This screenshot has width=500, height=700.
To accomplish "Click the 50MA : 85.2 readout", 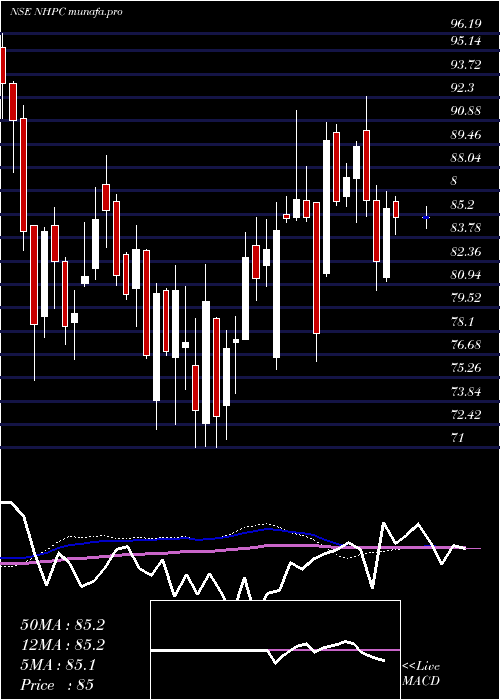I will click(x=62, y=625).
